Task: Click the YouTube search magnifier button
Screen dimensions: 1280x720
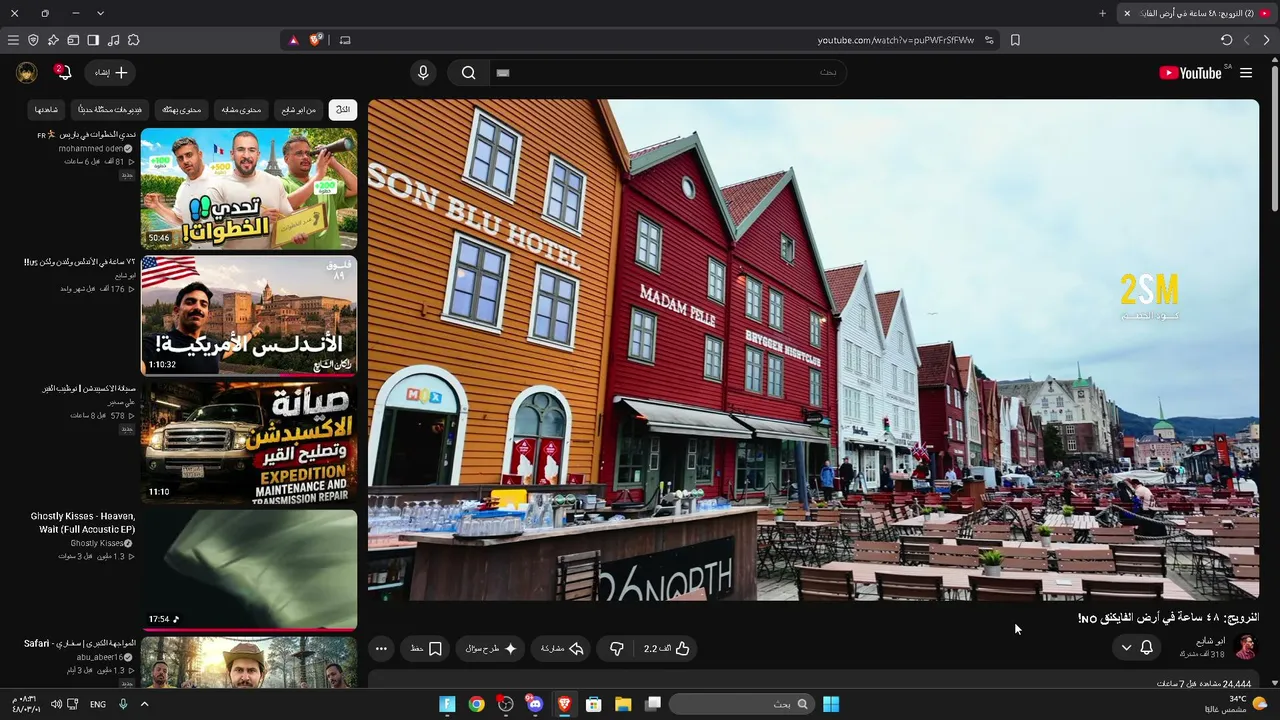Action: point(468,73)
